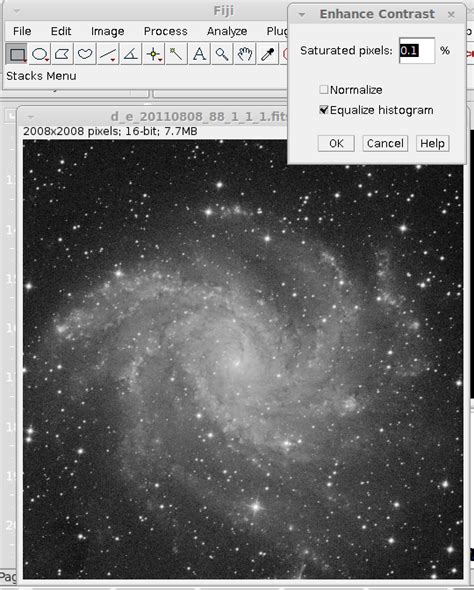Select the Oval selection tool
This screenshot has height=590, width=474.
pos(40,54)
